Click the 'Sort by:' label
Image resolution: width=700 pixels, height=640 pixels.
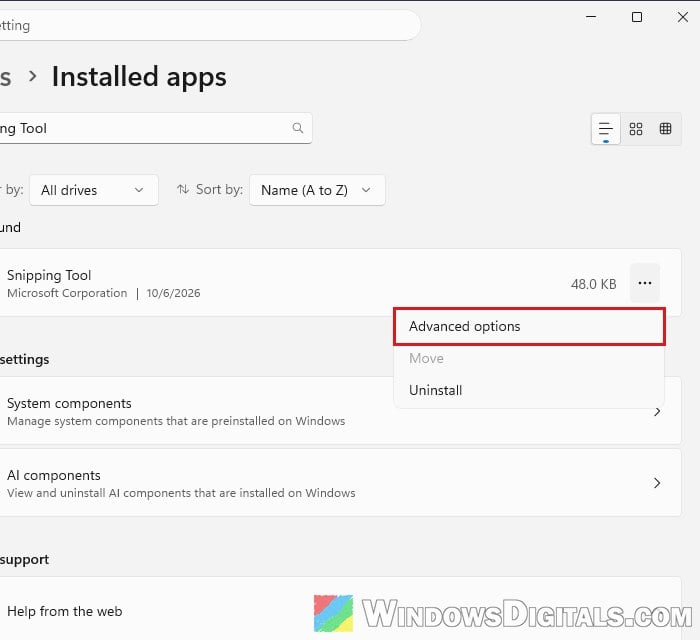219,190
